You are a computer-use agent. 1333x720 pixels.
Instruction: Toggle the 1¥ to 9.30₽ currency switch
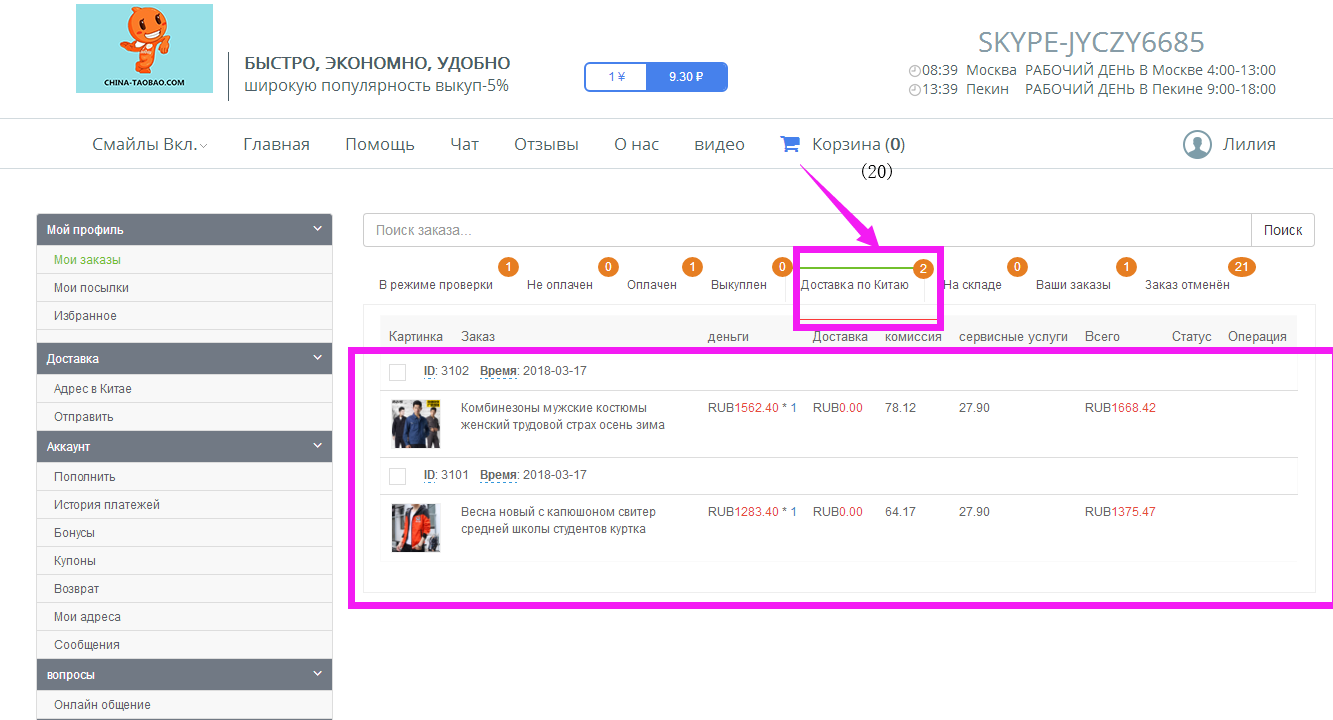tap(655, 77)
